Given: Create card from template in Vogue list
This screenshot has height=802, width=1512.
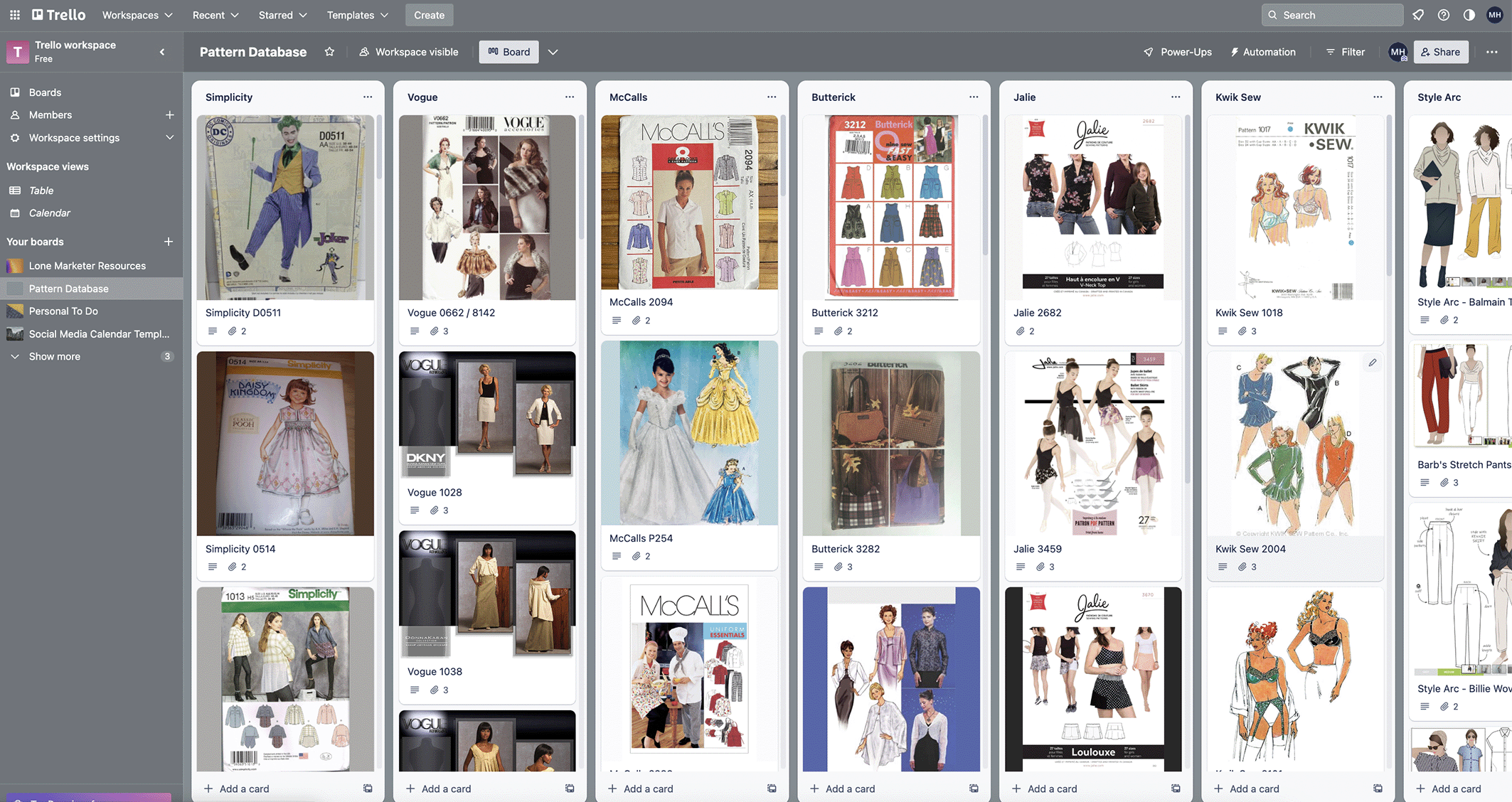Looking at the screenshot, I should 570,788.
